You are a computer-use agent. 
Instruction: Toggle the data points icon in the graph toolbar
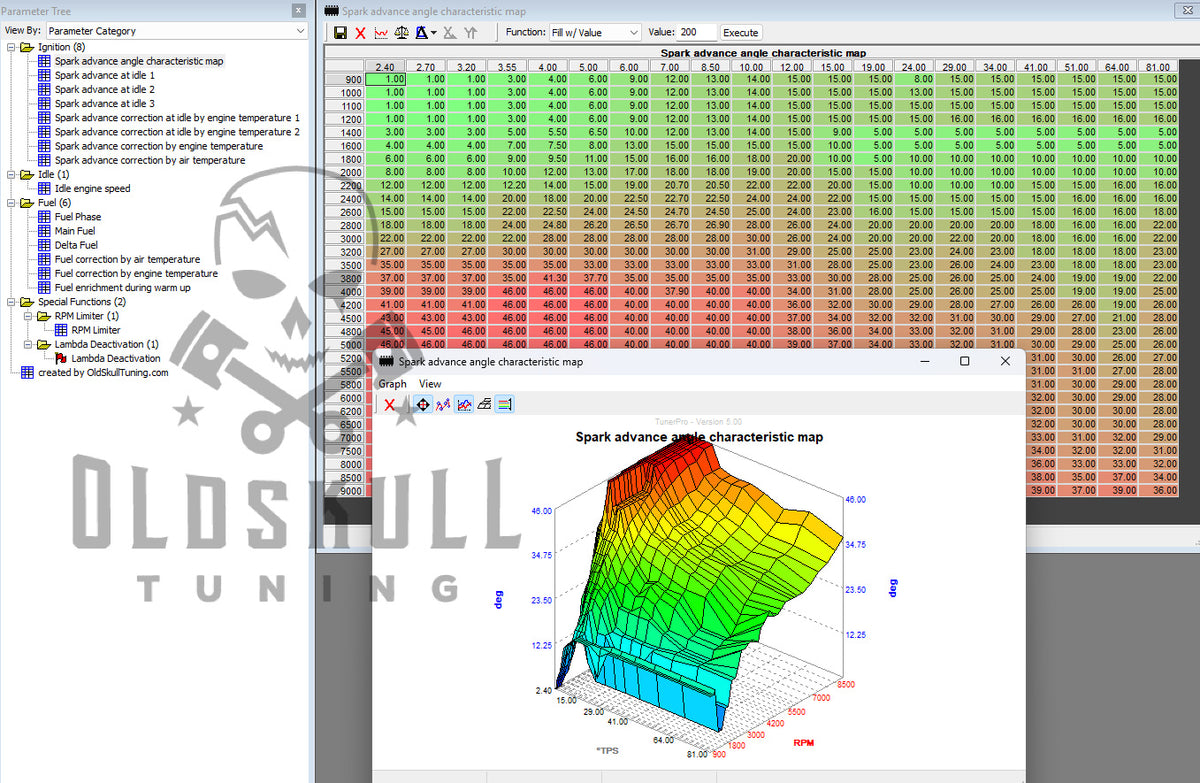443,405
